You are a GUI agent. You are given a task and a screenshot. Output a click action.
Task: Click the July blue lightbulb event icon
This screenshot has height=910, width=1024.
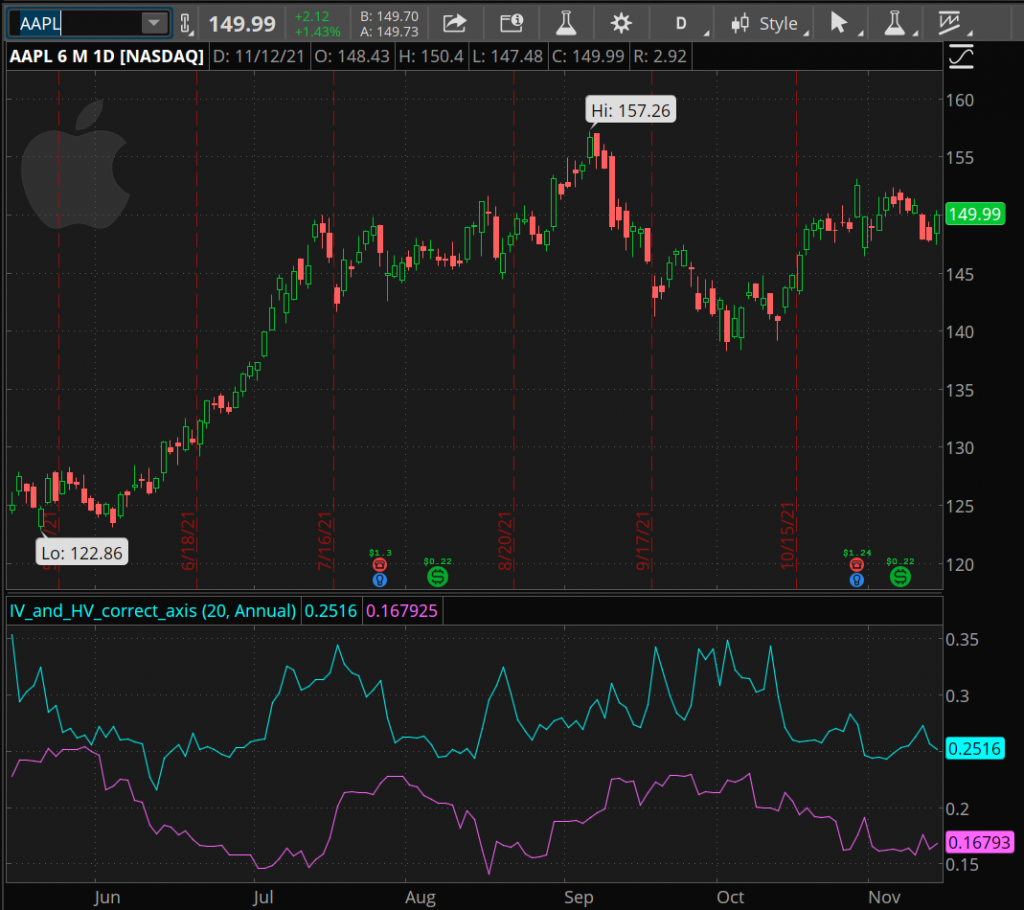pyautogui.click(x=379, y=579)
